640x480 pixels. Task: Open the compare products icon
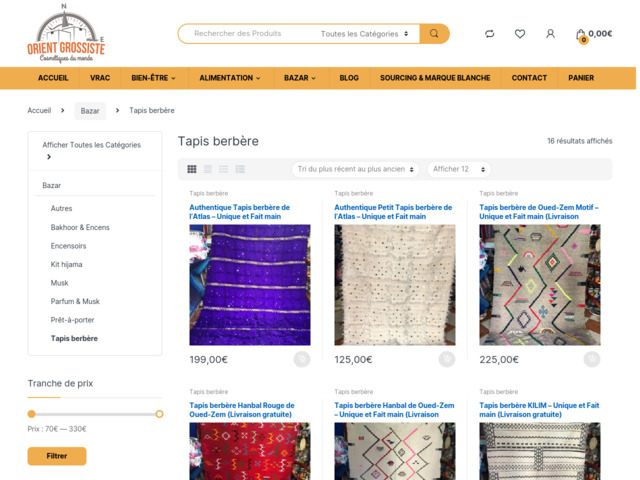tap(489, 34)
